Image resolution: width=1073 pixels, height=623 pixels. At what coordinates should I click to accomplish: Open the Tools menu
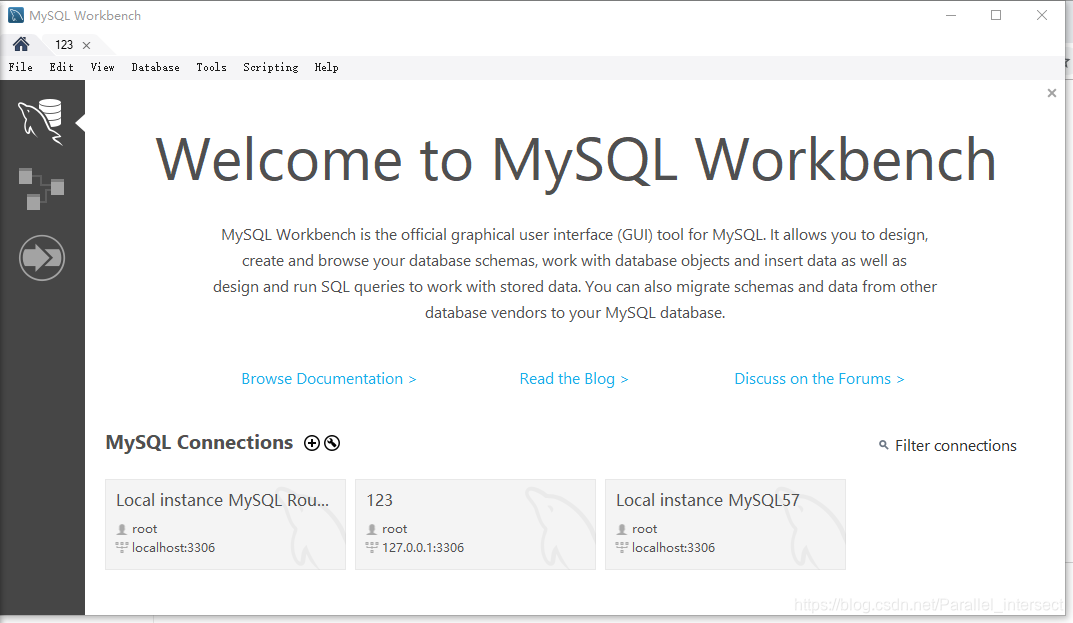(x=211, y=67)
